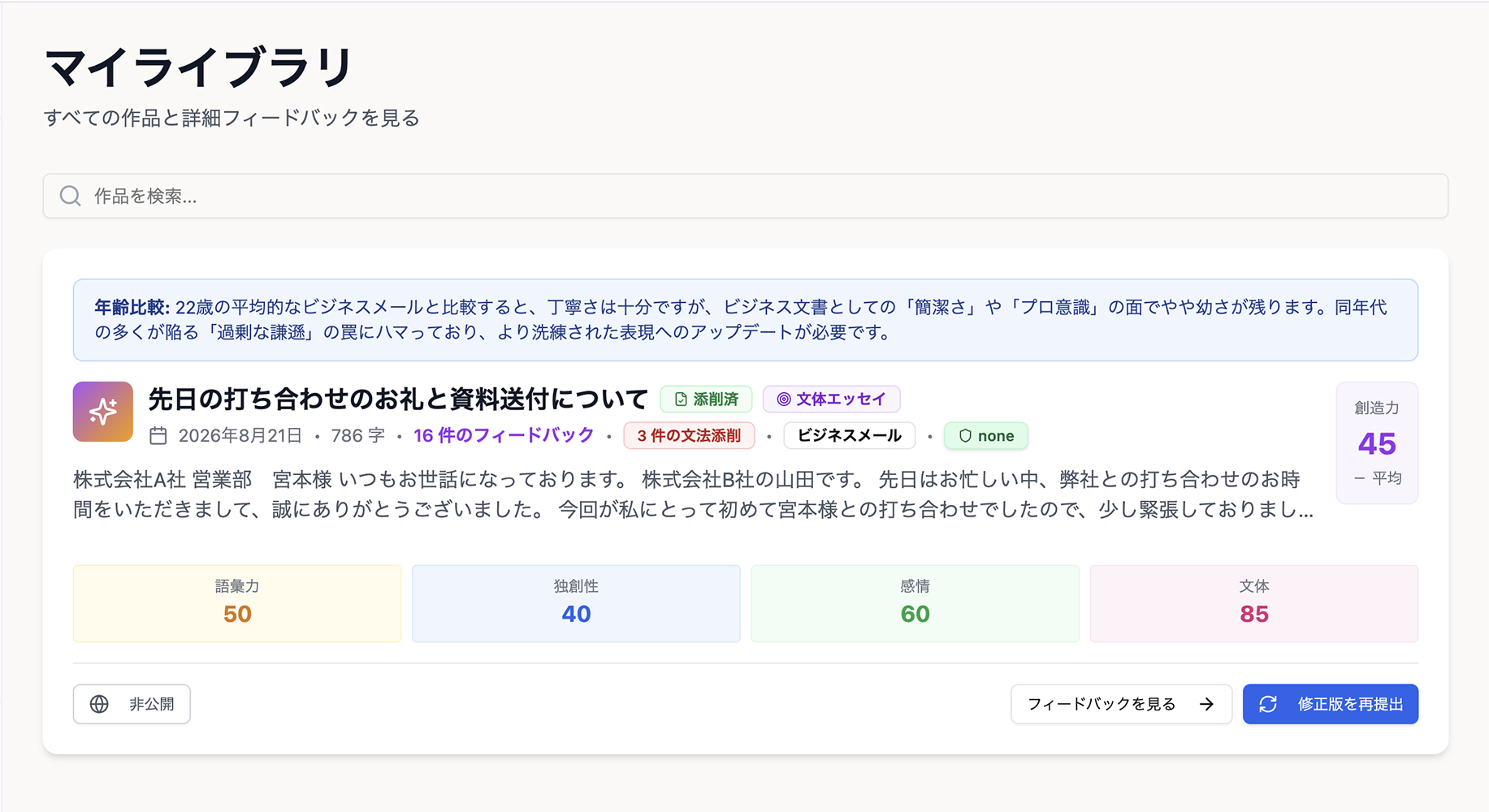Image resolution: width=1489 pixels, height=812 pixels.
Task: Click the 年齢比較 comparison banner
Action: tap(745, 320)
